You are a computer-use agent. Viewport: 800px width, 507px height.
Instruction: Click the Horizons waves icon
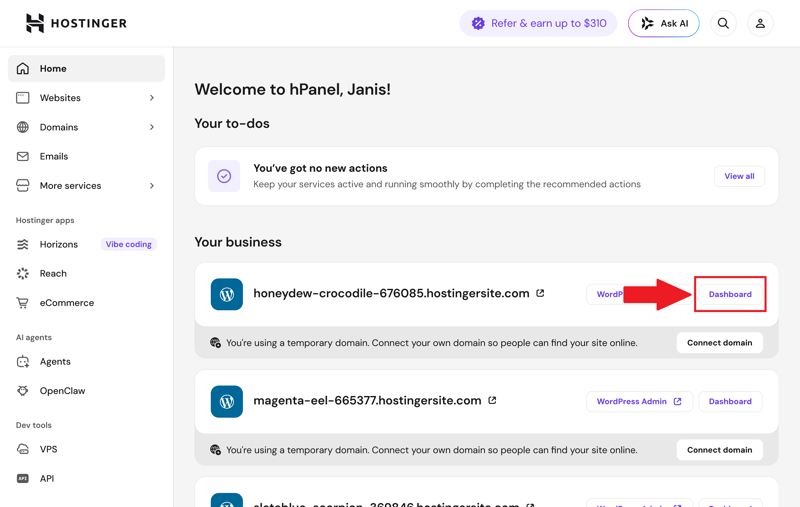[x=22, y=244]
